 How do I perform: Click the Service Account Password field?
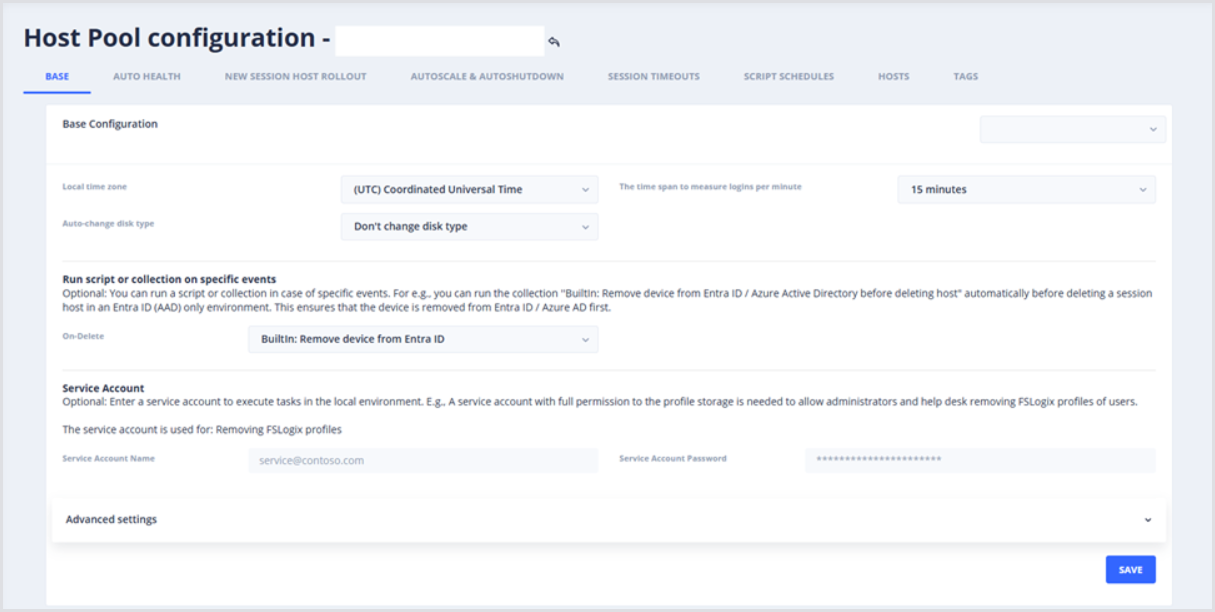(979, 460)
